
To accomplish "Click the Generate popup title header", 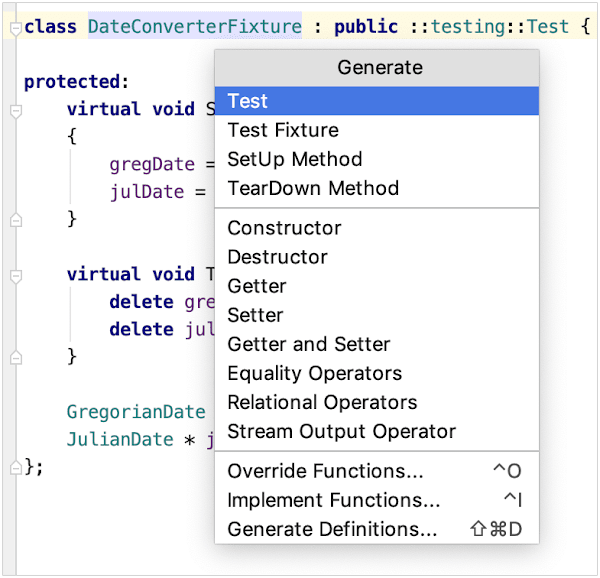I will point(377,68).
